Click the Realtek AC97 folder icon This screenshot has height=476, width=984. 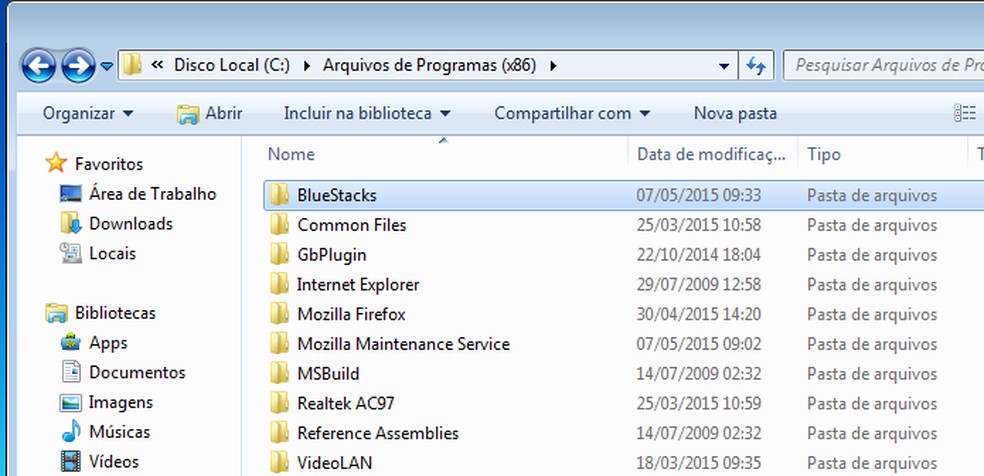tap(280, 403)
